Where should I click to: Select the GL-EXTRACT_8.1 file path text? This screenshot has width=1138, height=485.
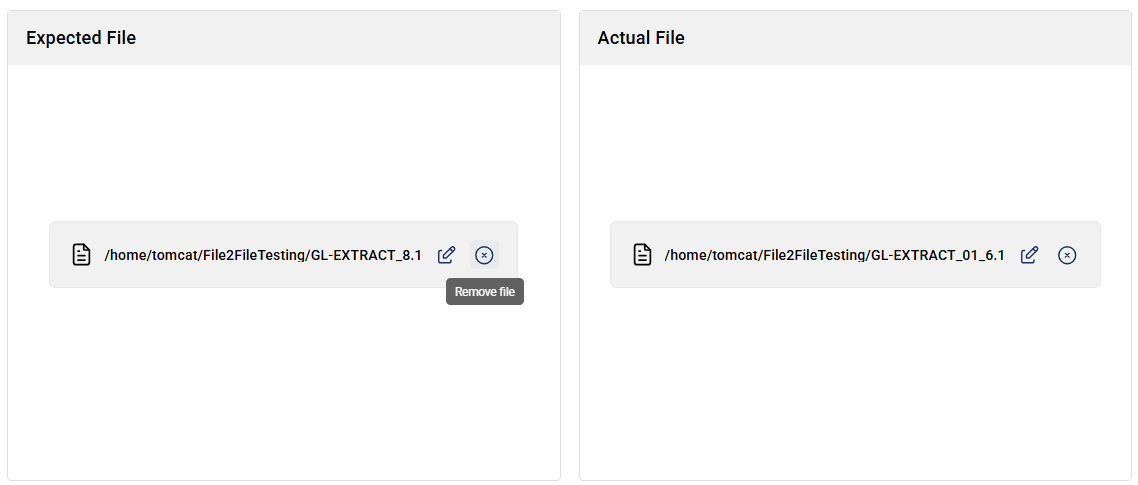click(263, 255)
